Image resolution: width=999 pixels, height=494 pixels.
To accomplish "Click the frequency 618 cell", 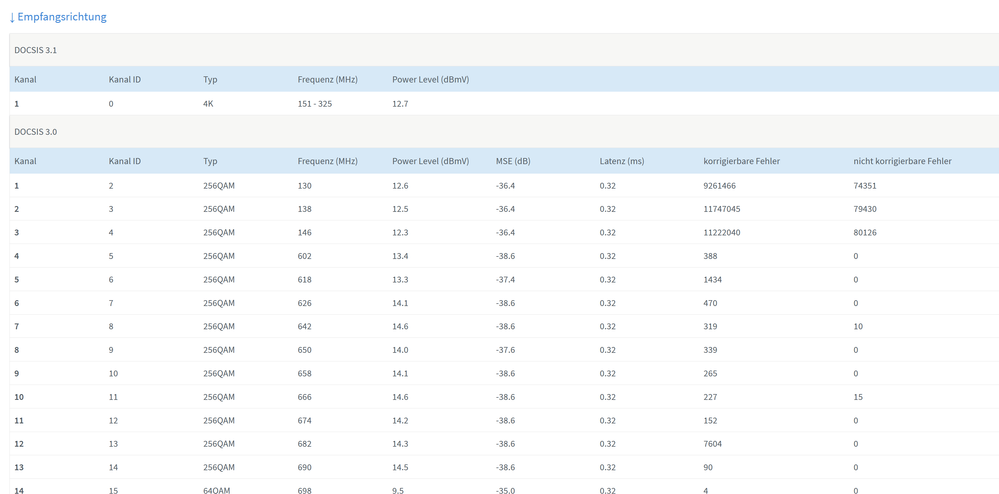I will (x=305, y=280).
